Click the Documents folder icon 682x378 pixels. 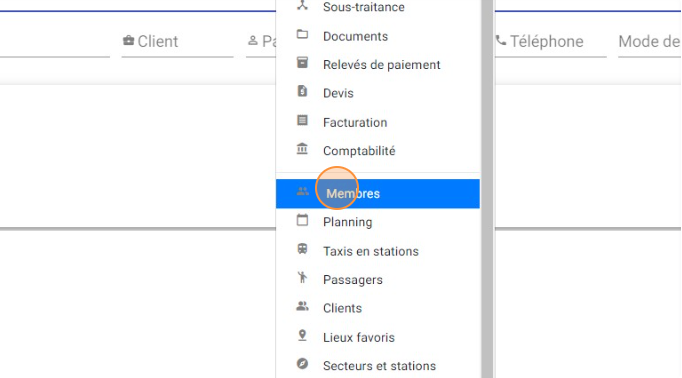[x=302, y=34]
